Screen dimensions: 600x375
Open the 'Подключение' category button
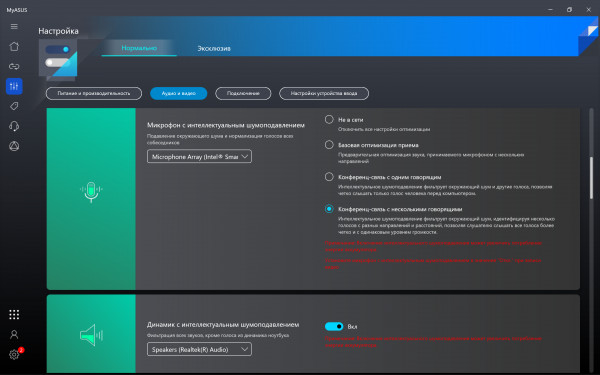[x=243, y=93]
